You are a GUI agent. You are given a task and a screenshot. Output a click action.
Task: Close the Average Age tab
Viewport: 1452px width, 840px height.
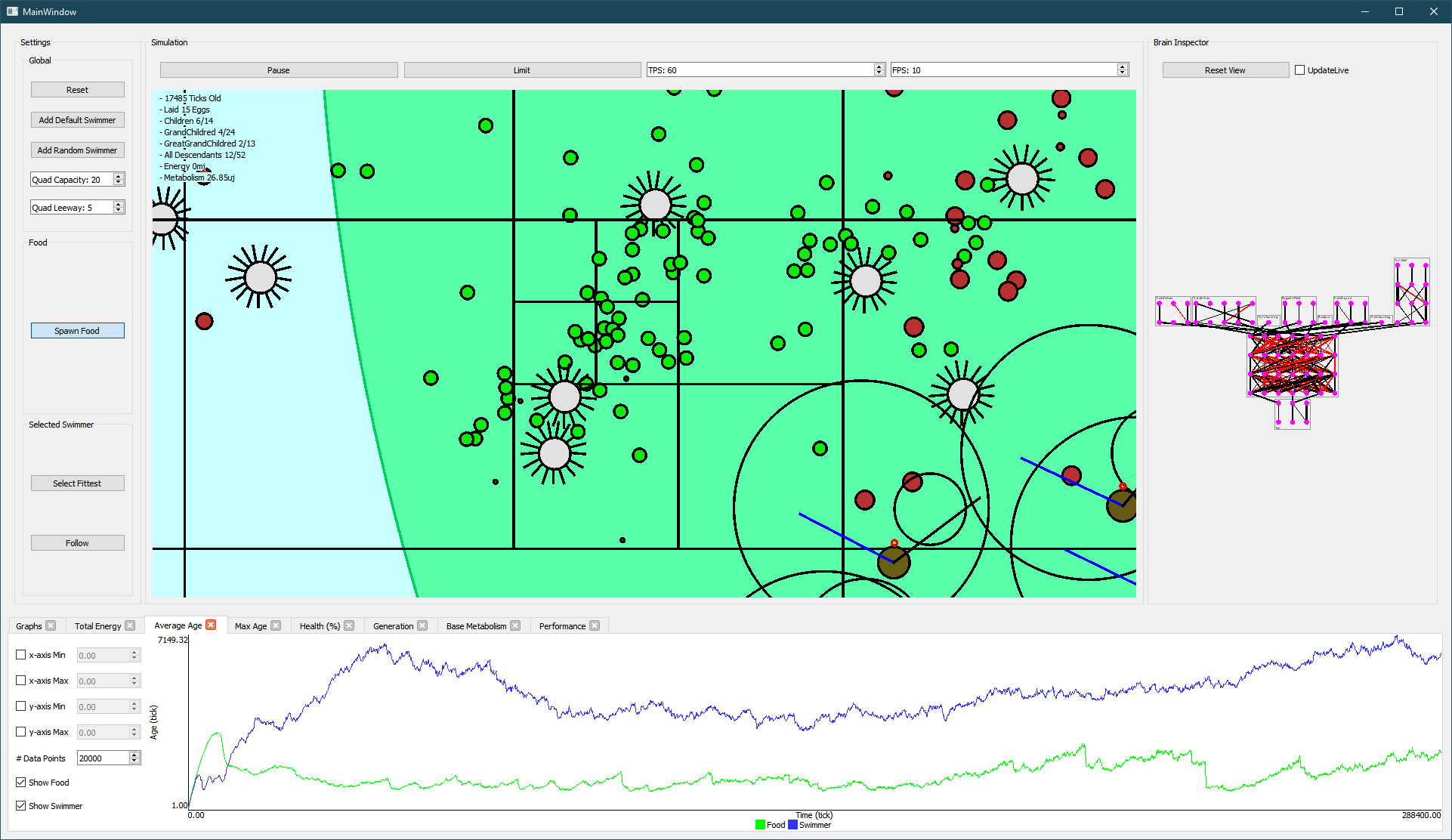[212, 625]
